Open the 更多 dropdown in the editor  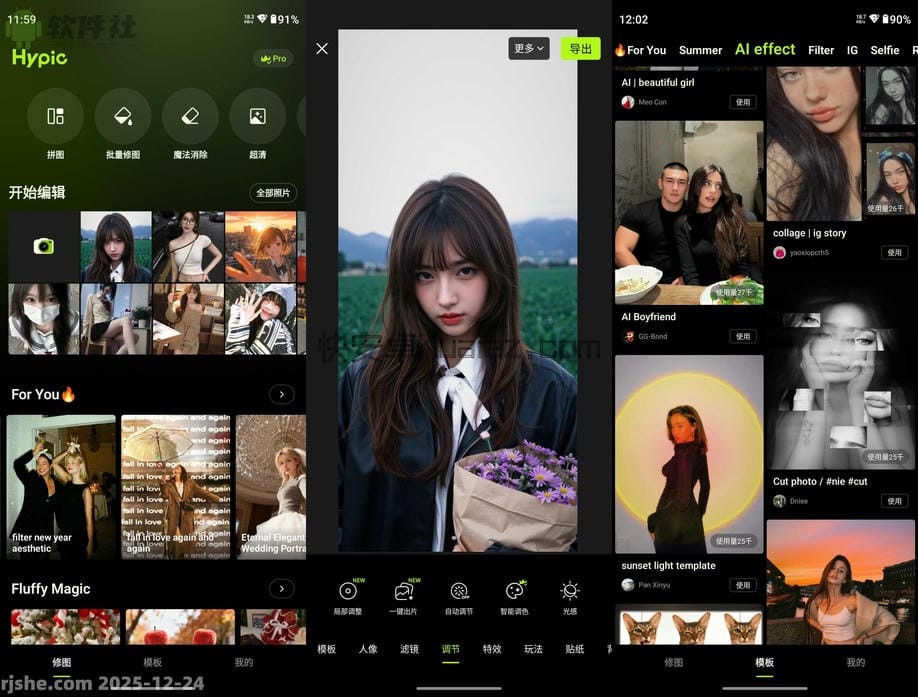(x=528, y=48)
